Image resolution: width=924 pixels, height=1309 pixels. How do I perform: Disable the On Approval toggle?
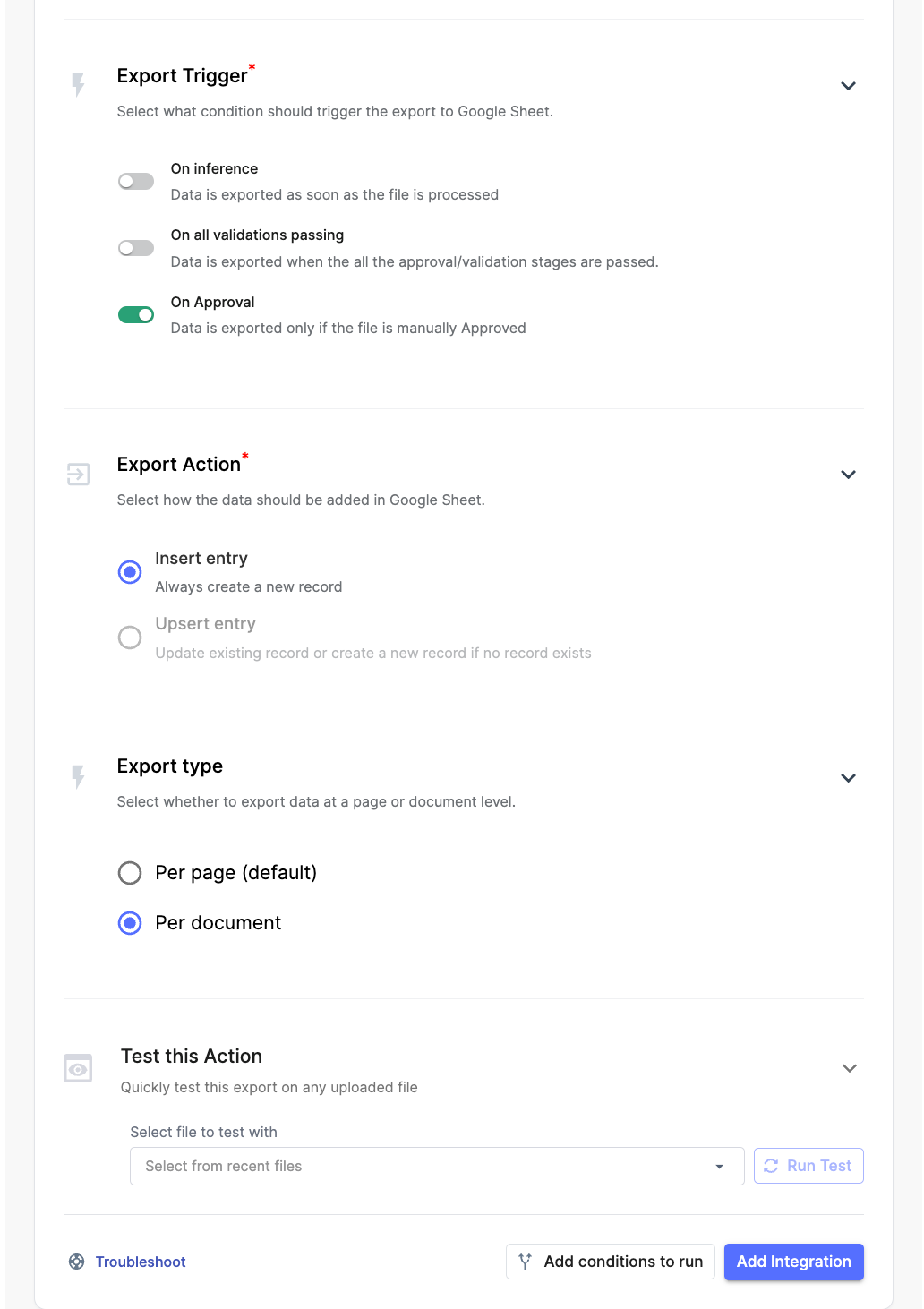pos(136,314)
